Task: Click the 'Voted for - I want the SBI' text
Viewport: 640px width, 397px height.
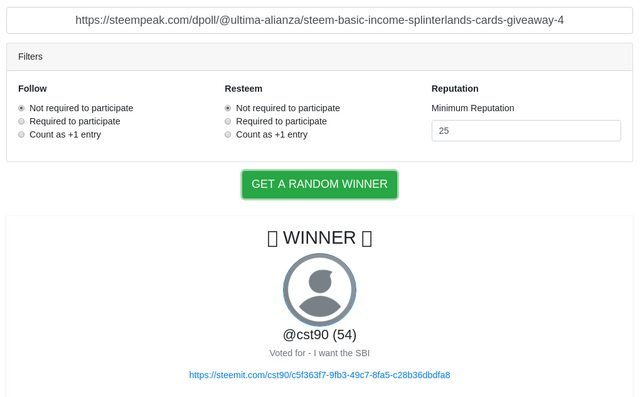Action: click(x=320, y=353)
